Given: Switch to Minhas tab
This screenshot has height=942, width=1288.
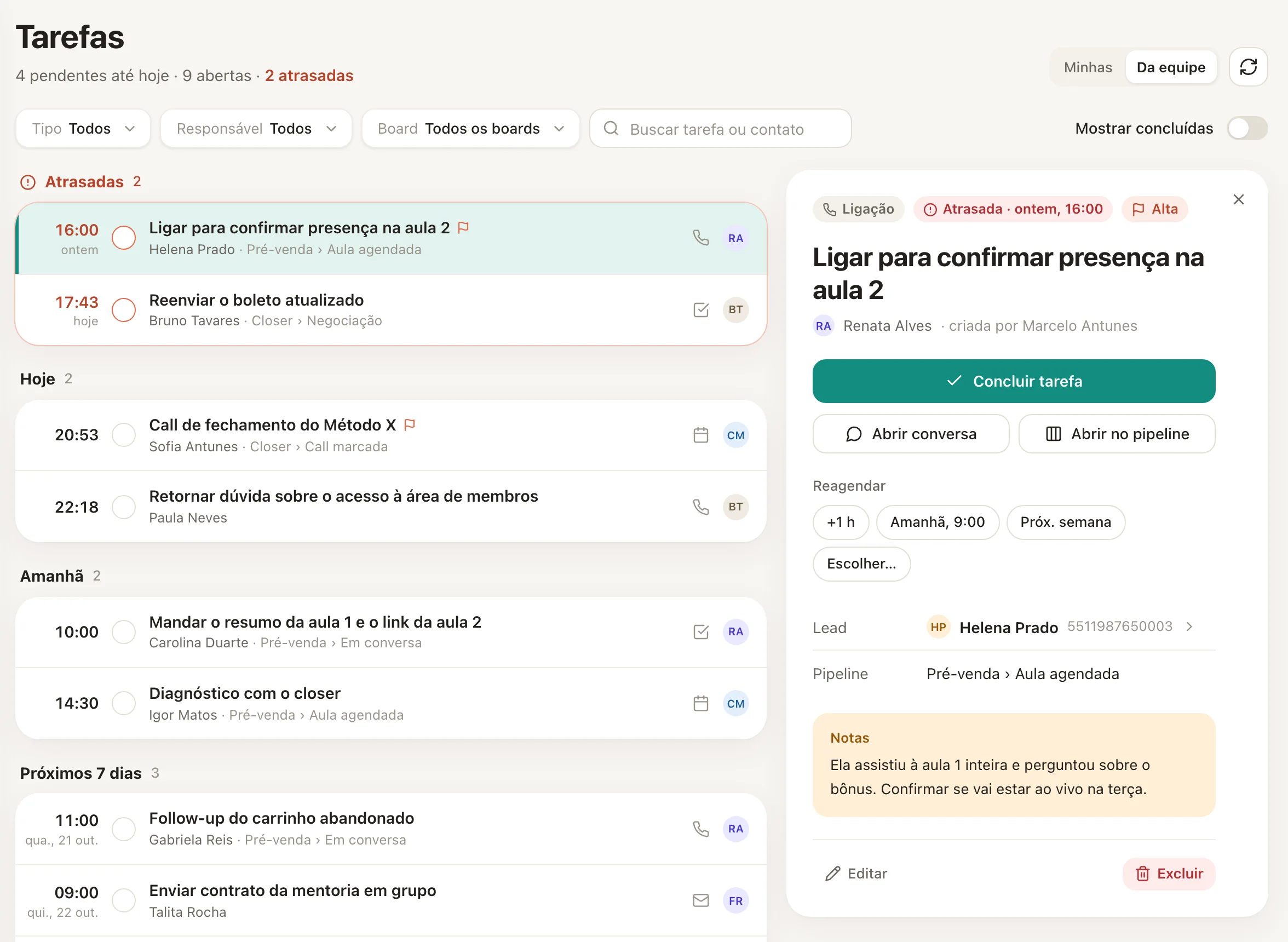Looking at the screenshot, I should point(1088,67).
